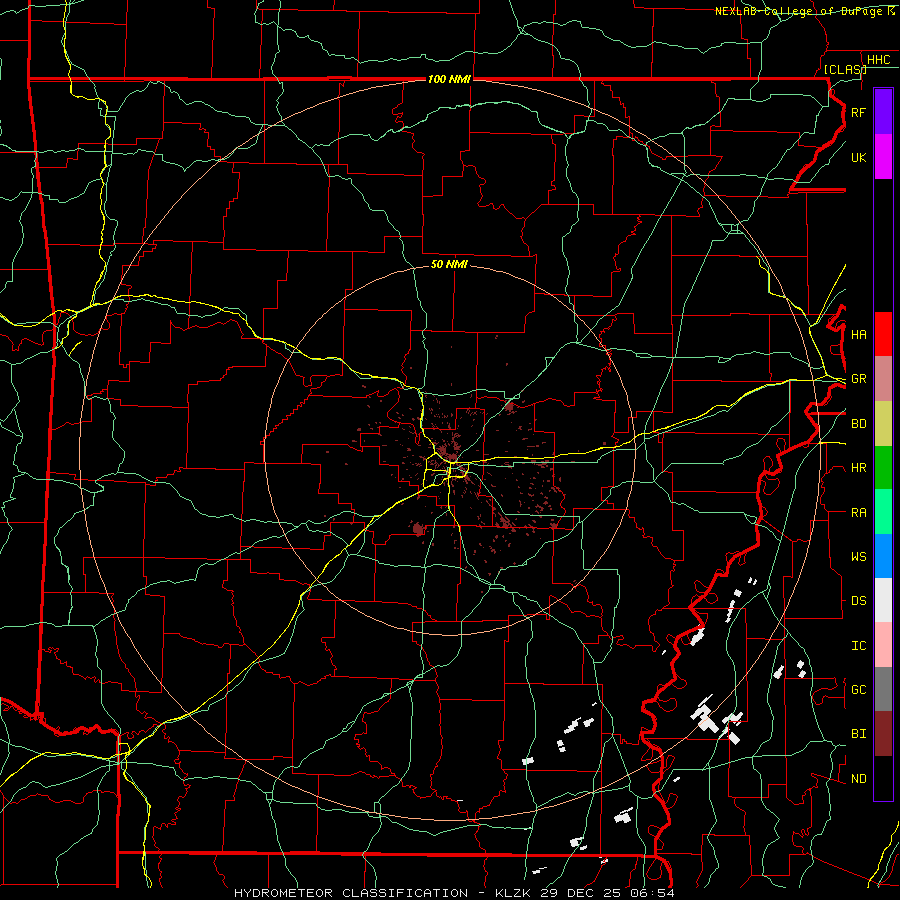Click the KLZK radar site identifier
The height and width of the screenshot is (900, 900).
click(x=513, y=893)
